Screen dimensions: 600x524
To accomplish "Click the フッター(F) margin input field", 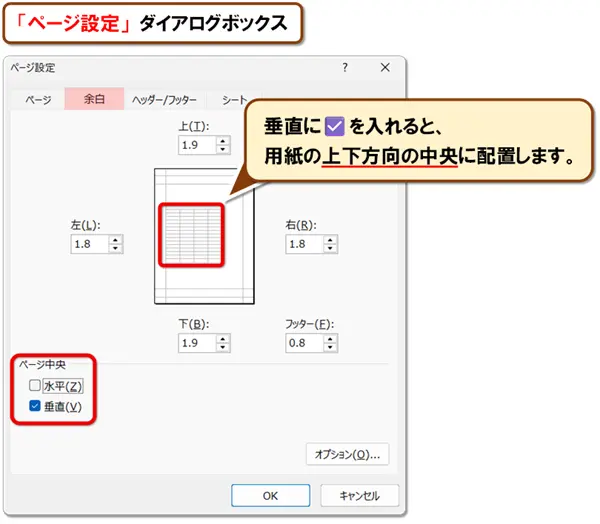I will pyautogui.click(x=305, y=343).
